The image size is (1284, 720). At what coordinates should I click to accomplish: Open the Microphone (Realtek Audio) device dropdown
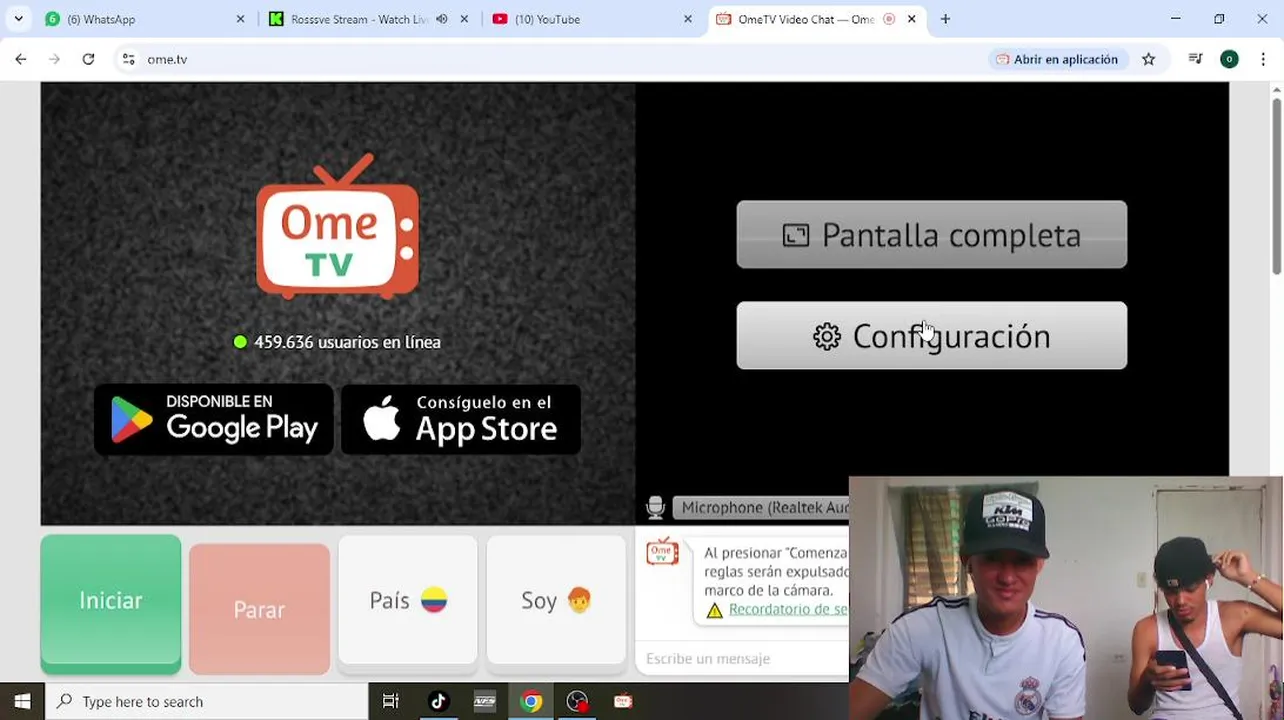[x=761, y=508]
